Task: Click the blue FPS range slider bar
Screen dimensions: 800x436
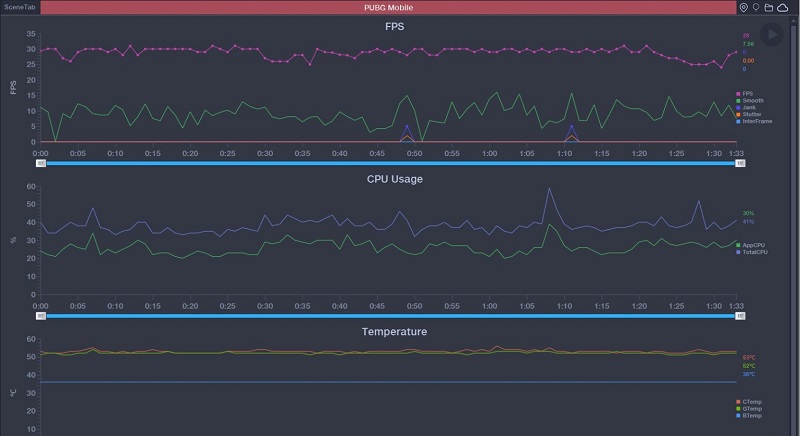Action: [390, 163]
